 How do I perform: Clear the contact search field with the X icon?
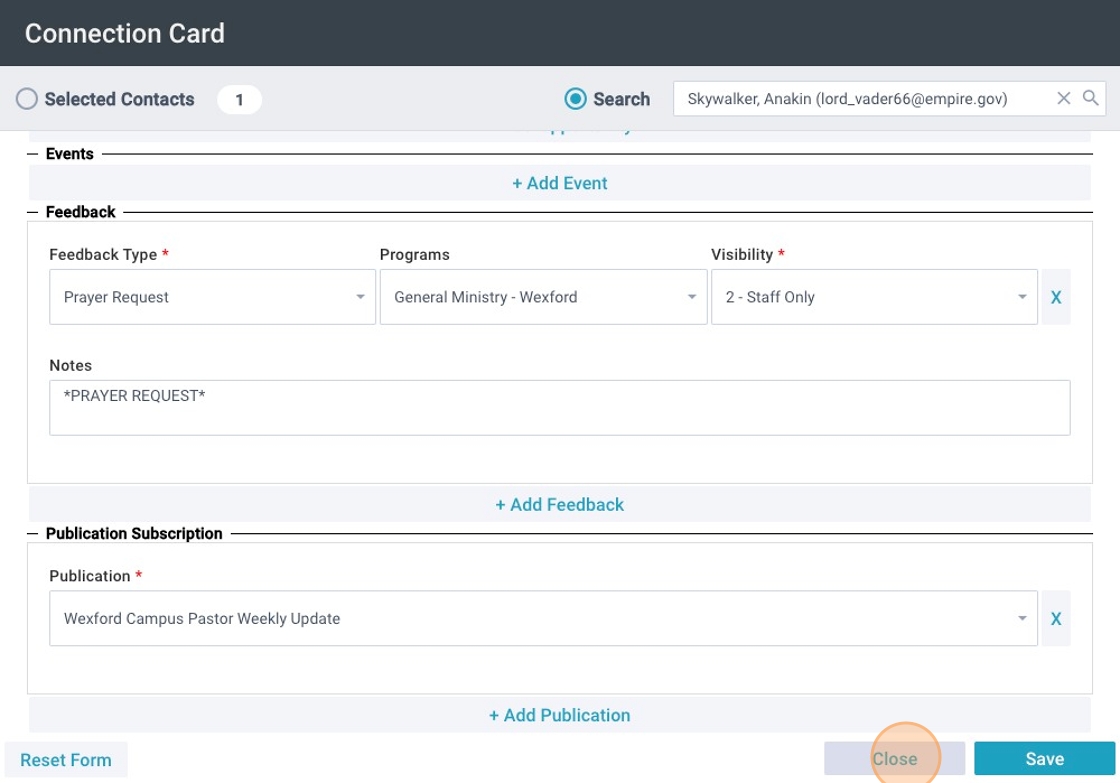pyautogui.click(x=1063, y=99)
